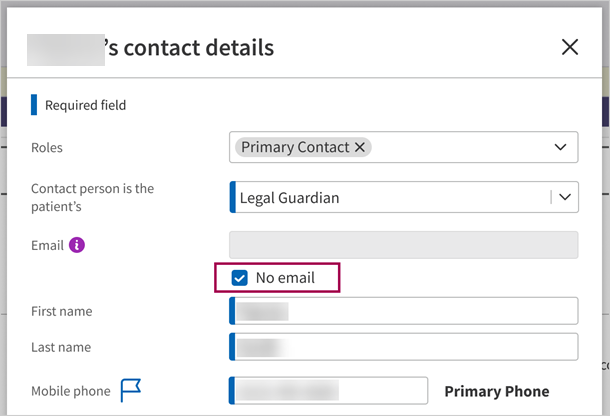Click the Email info icon
This screenshot has width=610, height=416.
point(77,245)
